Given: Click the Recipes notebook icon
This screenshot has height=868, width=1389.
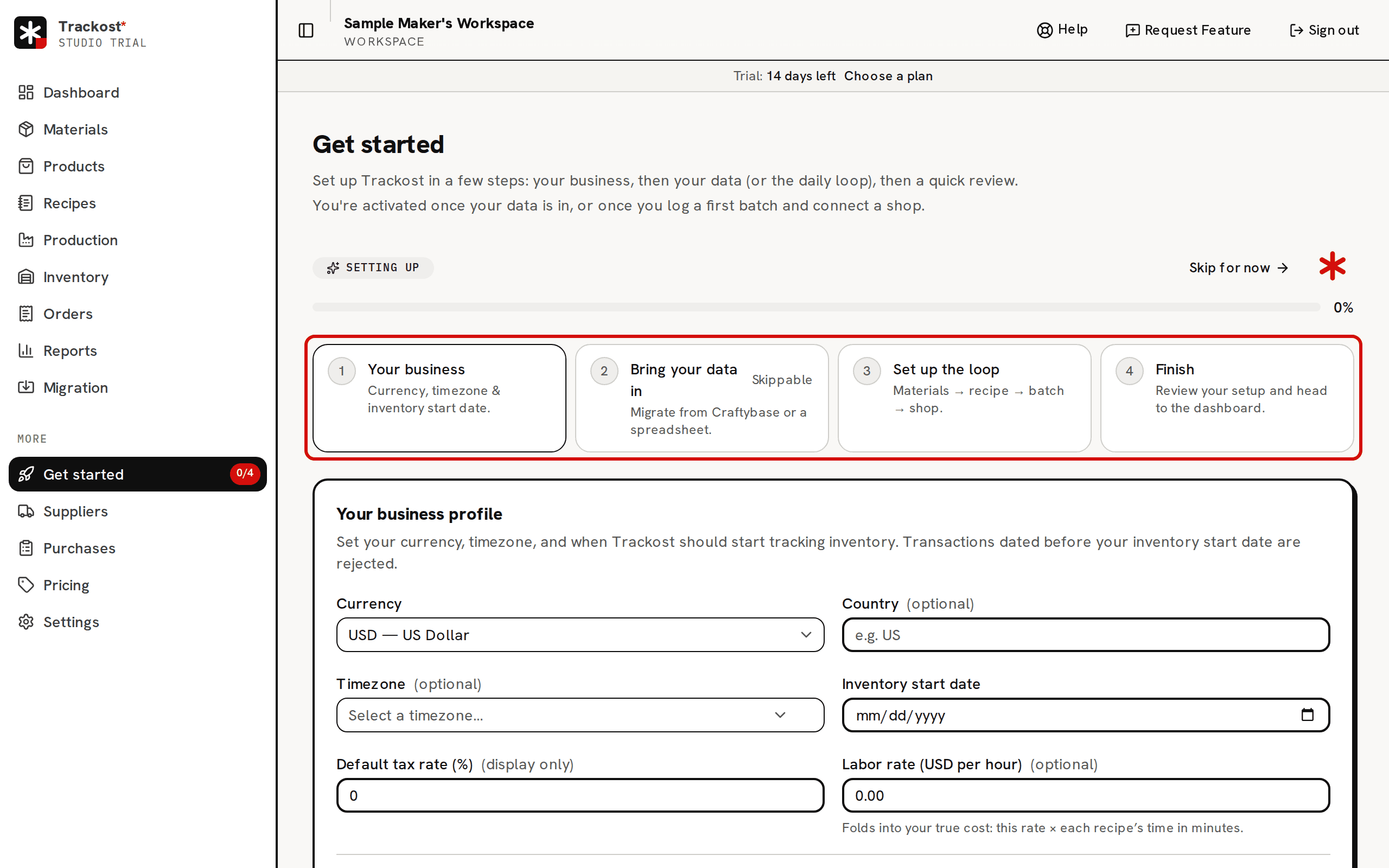Looking at the screenshot, I should [x=26, y=203].
